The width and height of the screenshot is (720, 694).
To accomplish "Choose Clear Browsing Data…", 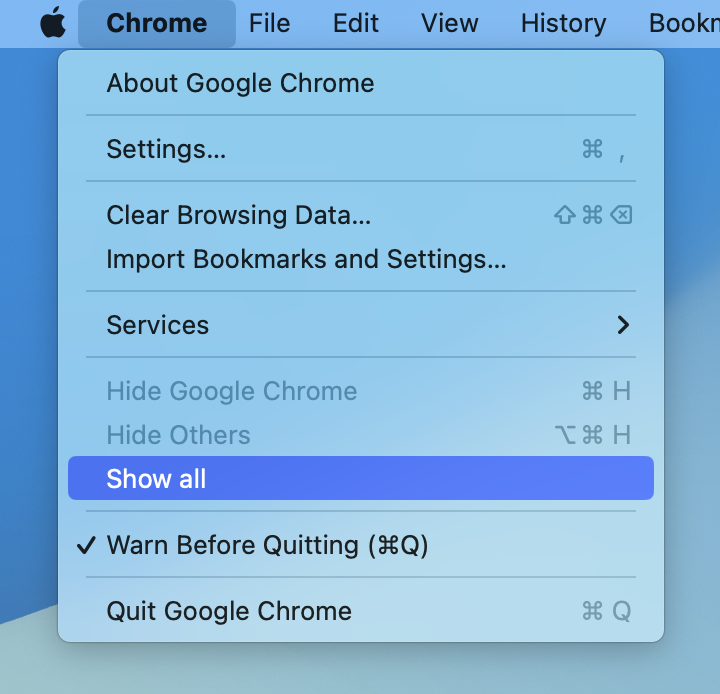I will point(361,215).
